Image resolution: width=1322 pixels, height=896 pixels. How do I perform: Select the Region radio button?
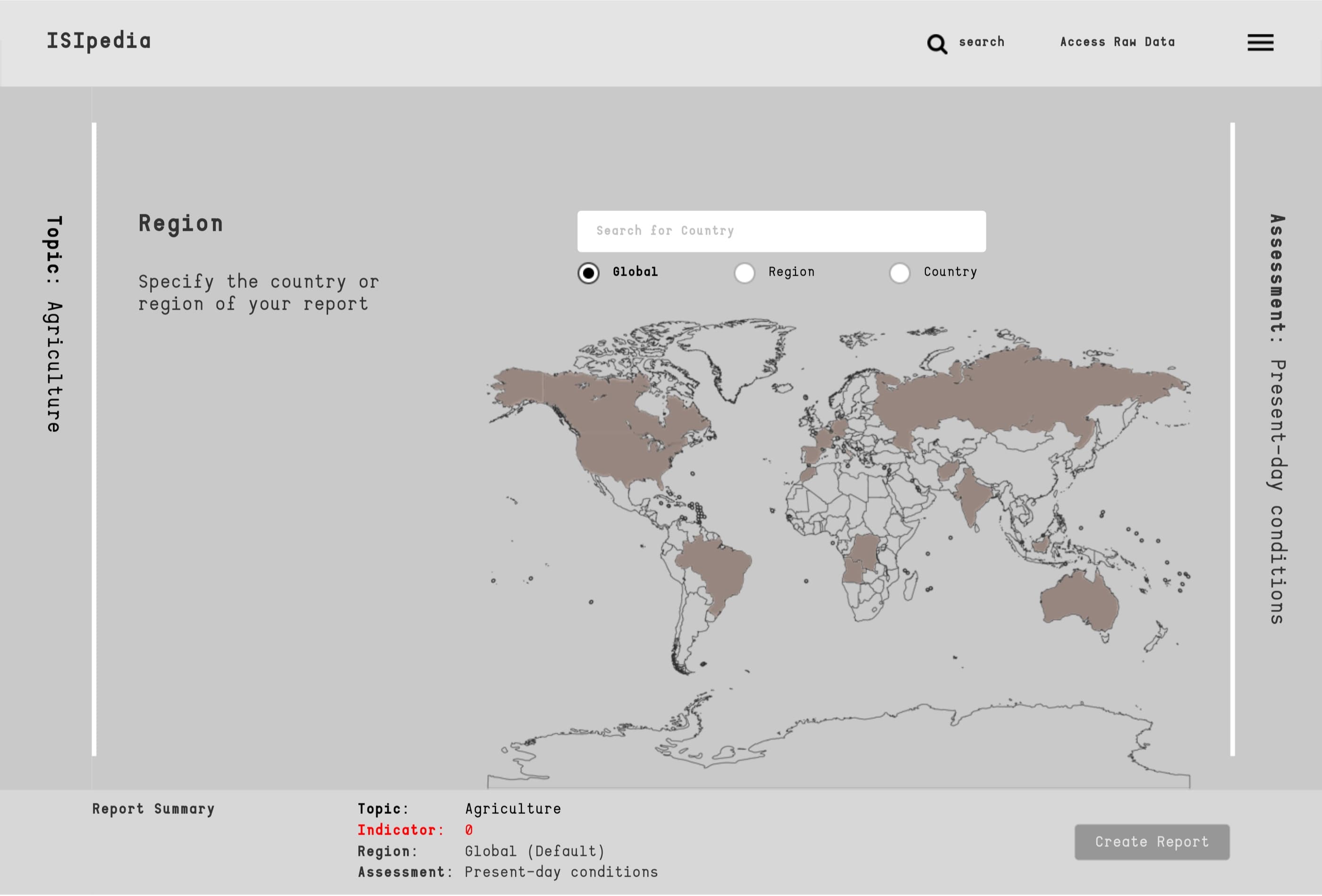coord(744,273)
